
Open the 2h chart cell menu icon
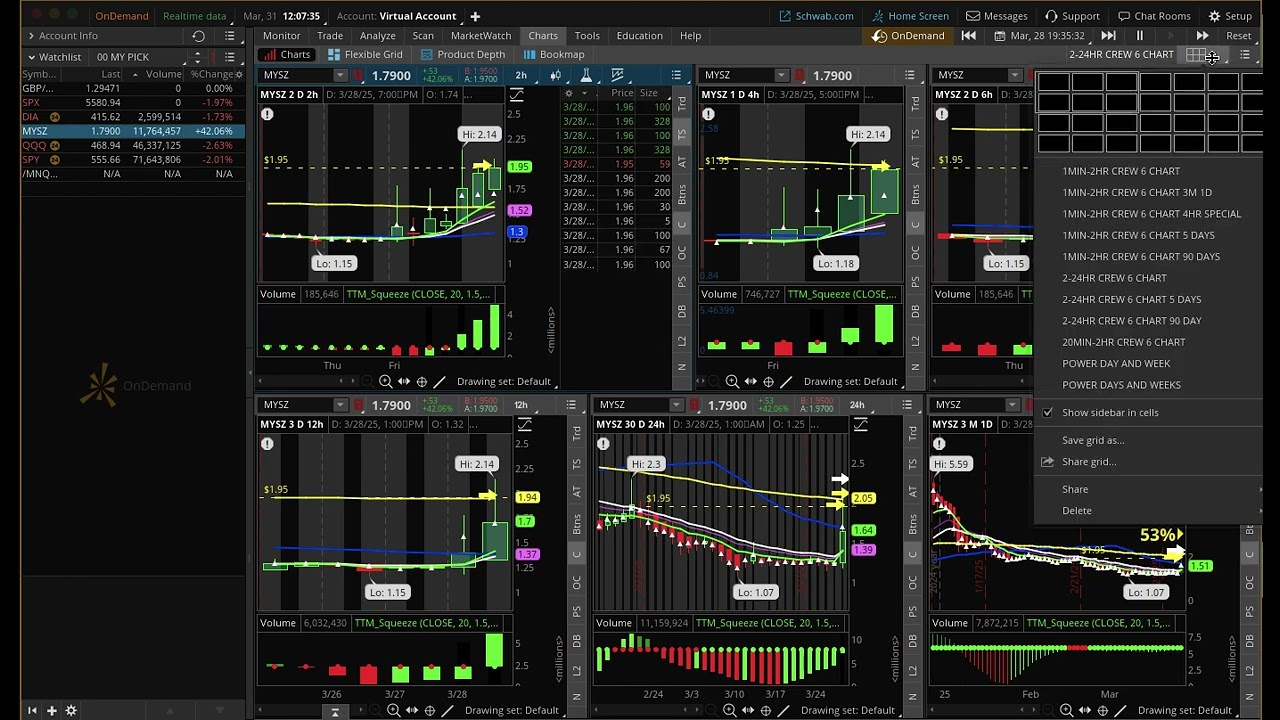point(676,75)
